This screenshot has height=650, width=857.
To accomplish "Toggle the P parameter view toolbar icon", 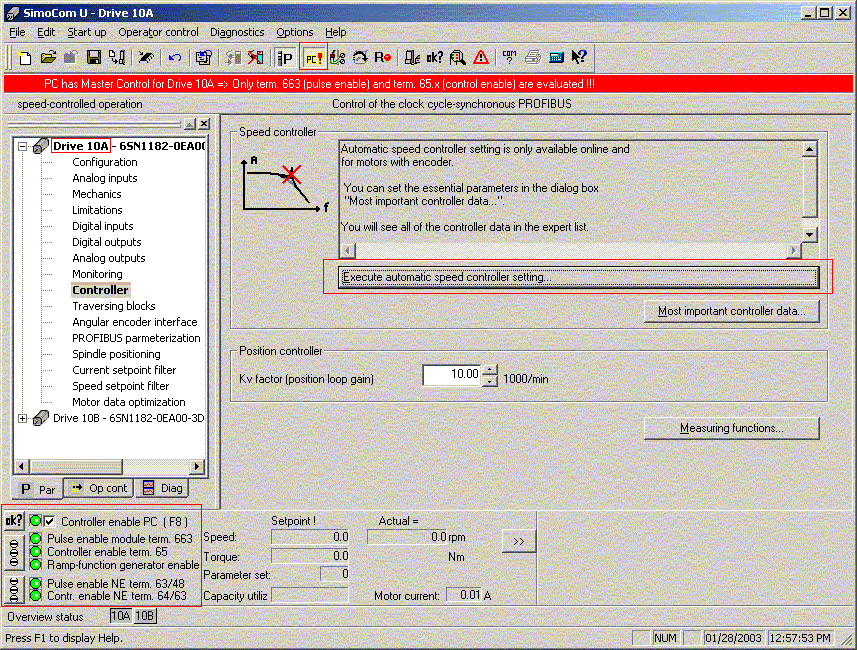I will point(285,57).
